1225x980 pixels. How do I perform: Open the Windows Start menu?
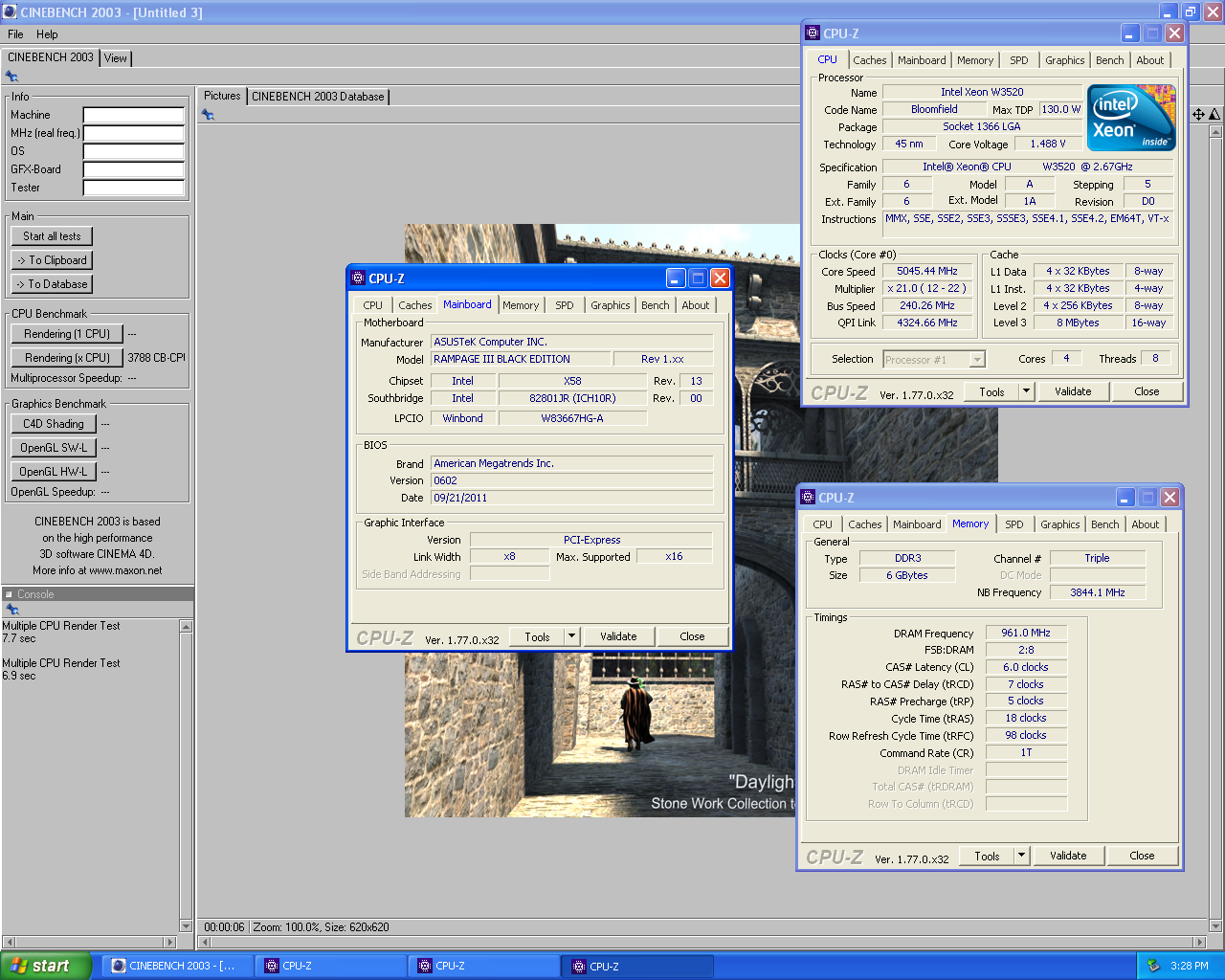click(x=46, y=966)
